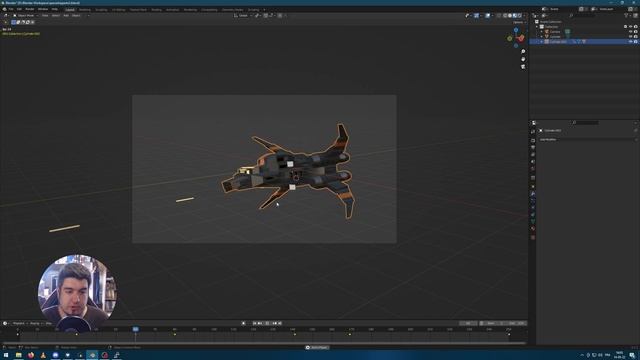This screenshot has width=640, height=360.
Task: Open the Render properties tab
Action: [x=533, y=140]
